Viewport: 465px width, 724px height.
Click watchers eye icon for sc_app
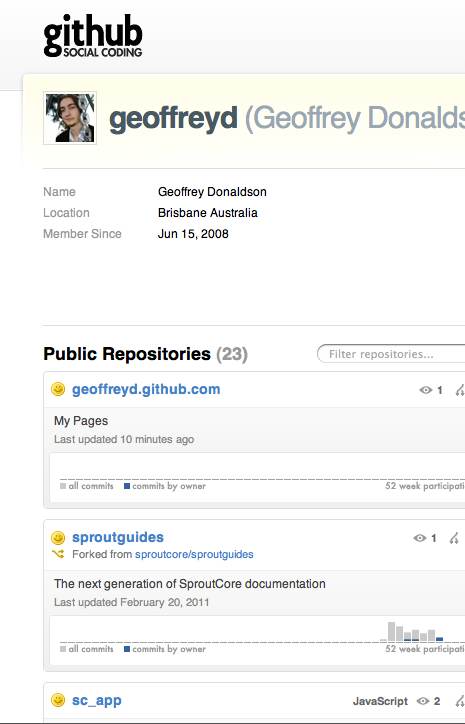pos(423,701)
